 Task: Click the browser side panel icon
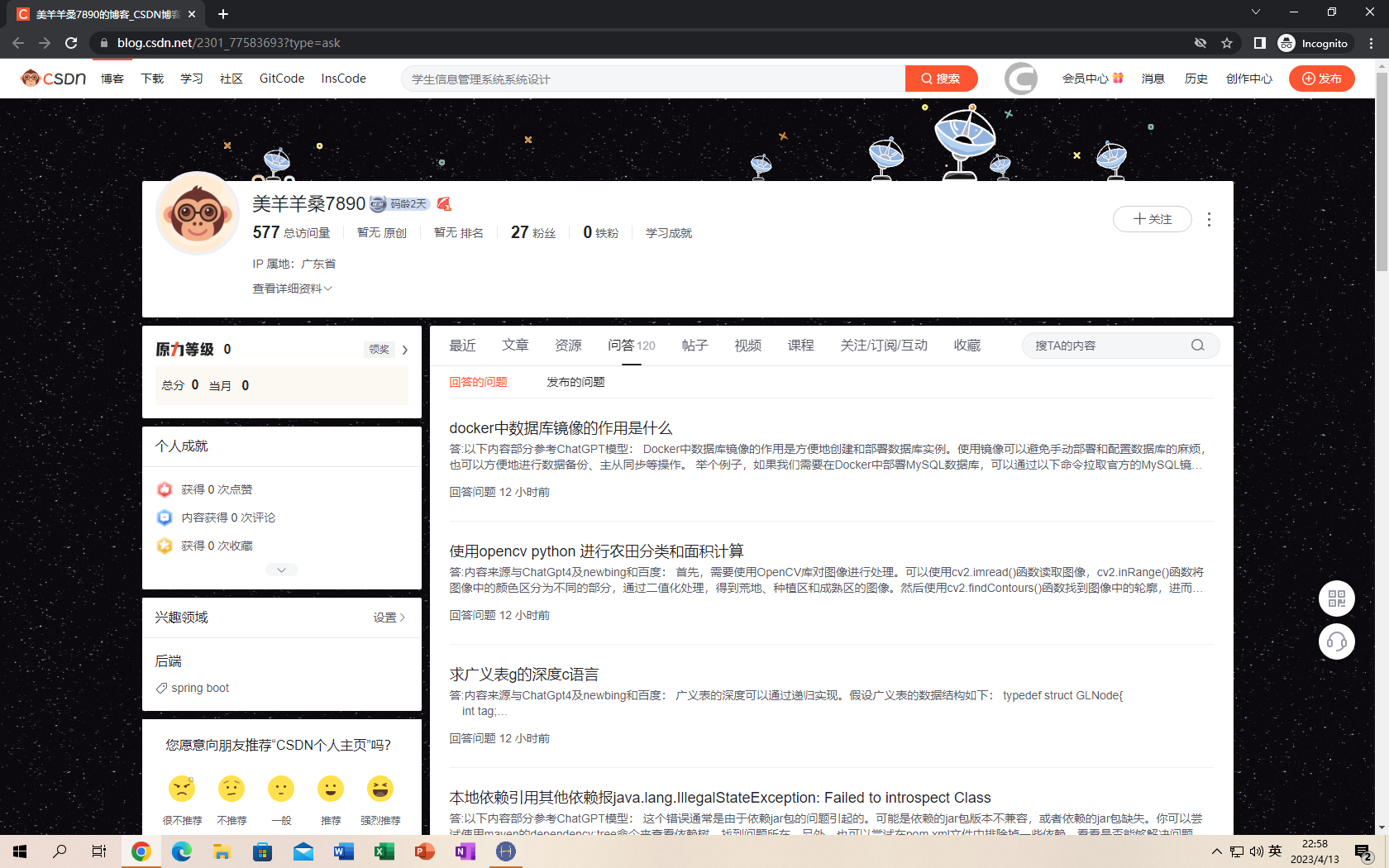click(1259, 43)
